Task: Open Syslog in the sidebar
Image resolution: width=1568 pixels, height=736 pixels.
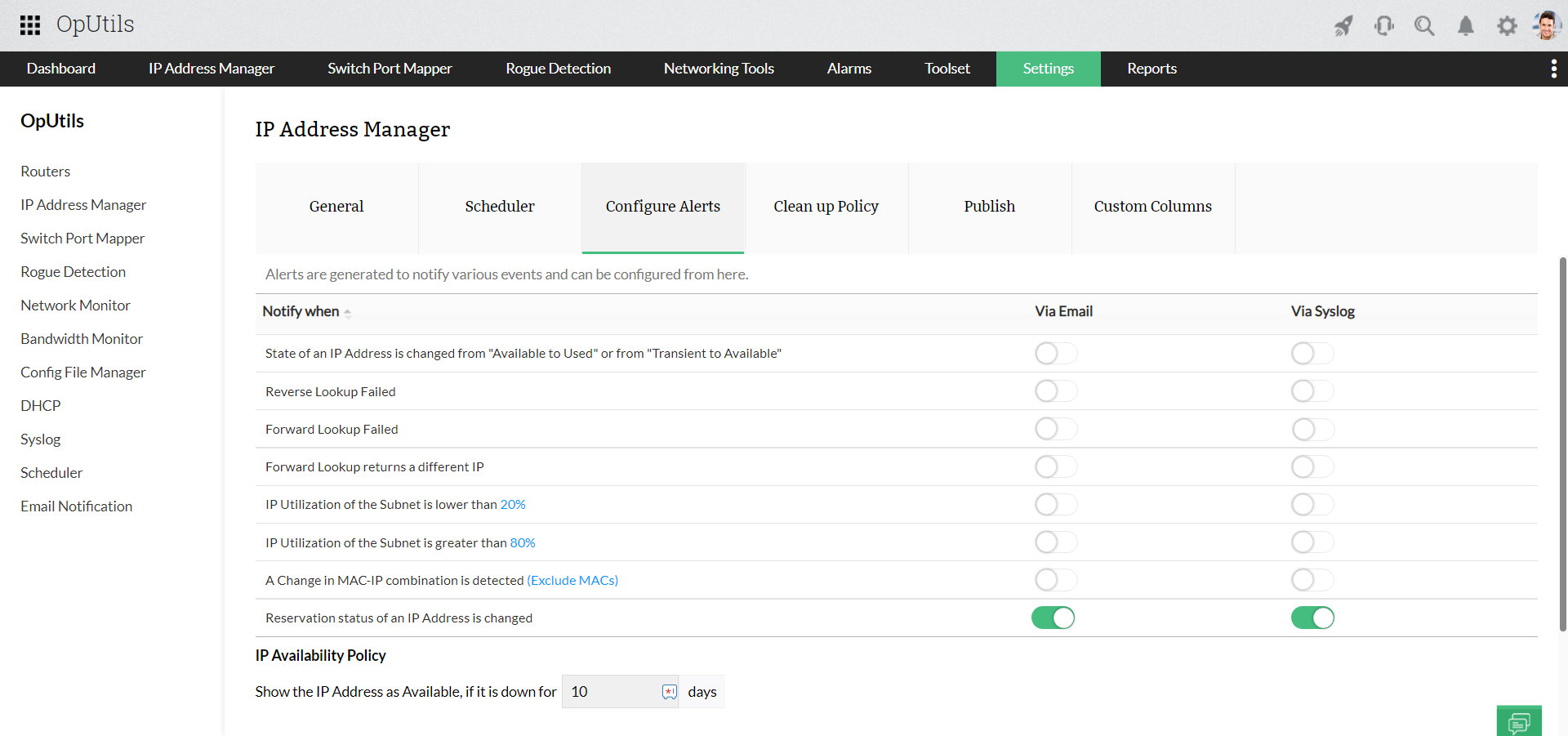Action: click(41, 439)
